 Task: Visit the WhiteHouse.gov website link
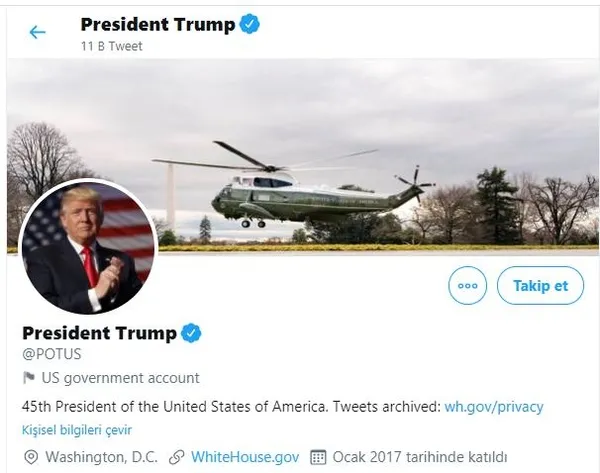click(244, 457)
